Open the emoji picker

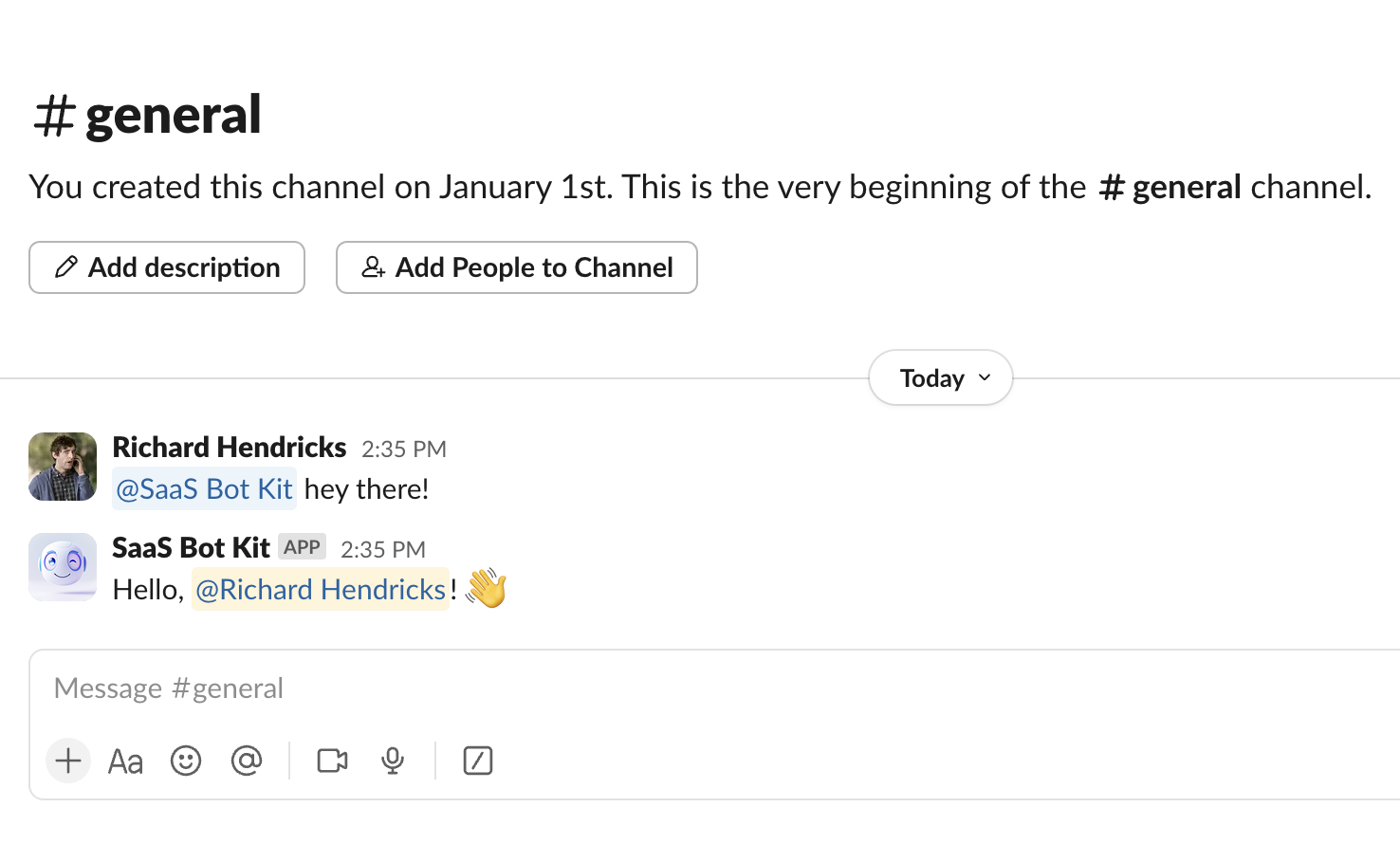click(186, 760)
